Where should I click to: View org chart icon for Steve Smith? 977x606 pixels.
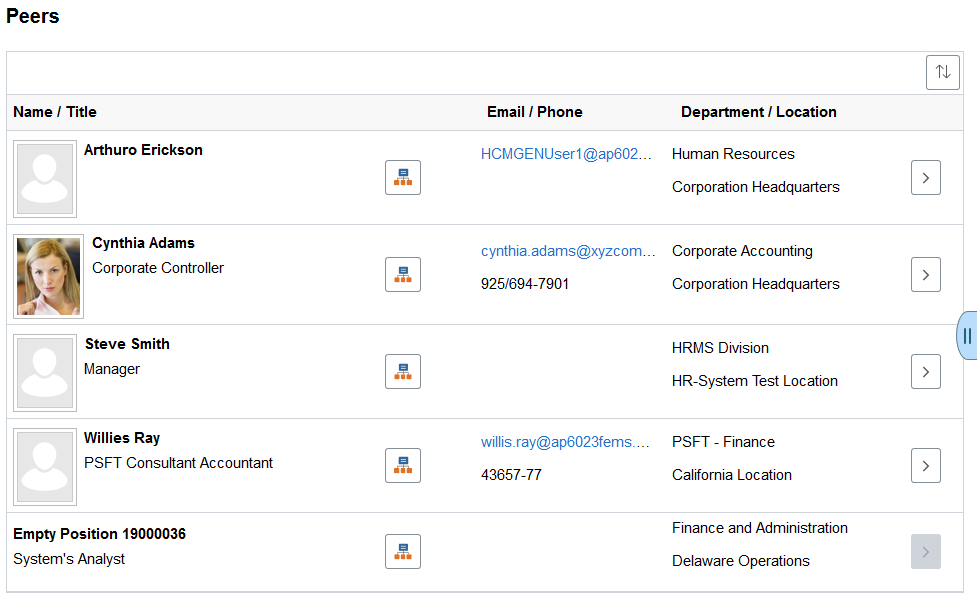point(403,372)
